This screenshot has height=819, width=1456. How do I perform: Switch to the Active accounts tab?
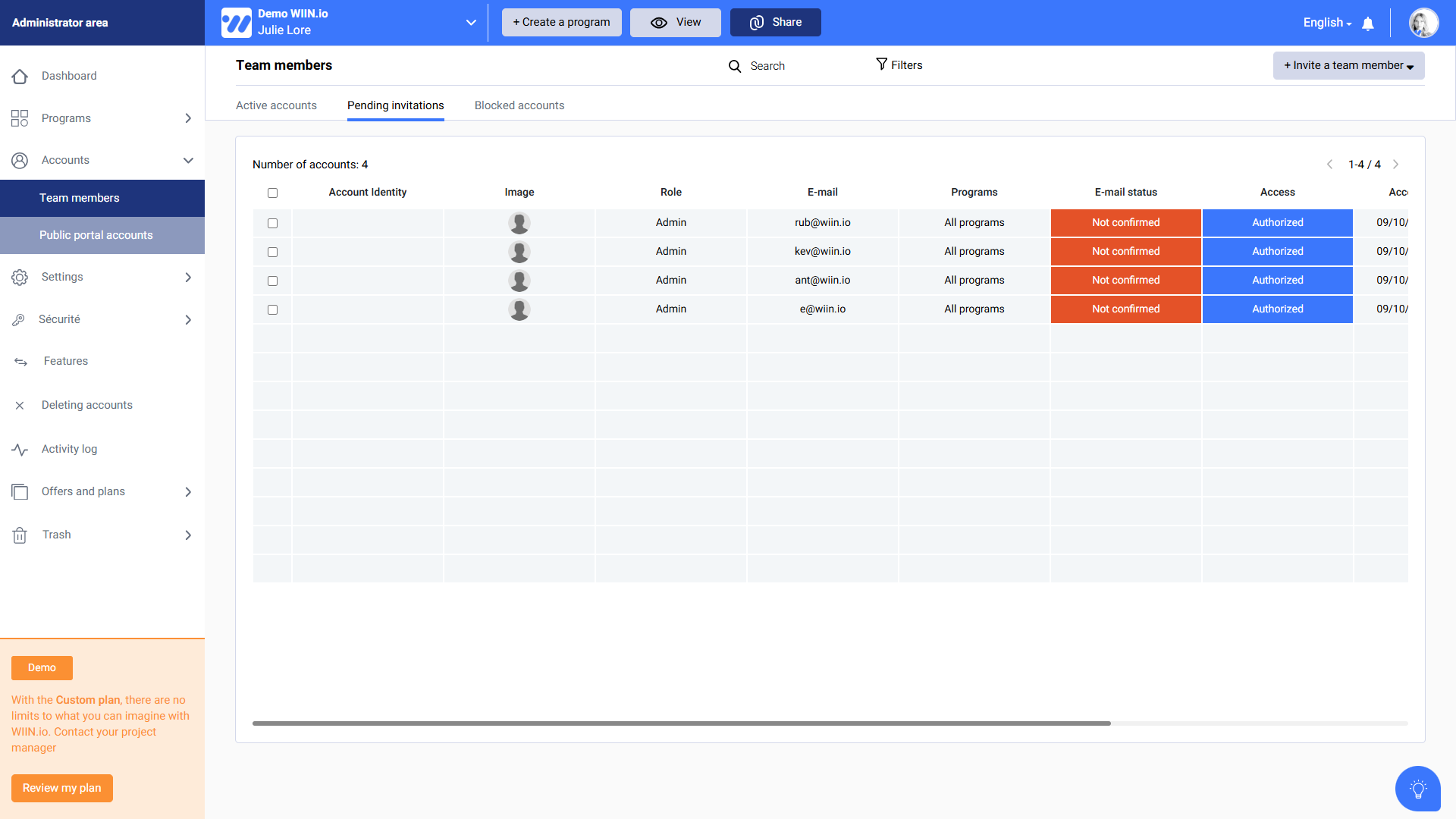click(x=276, y=105)
